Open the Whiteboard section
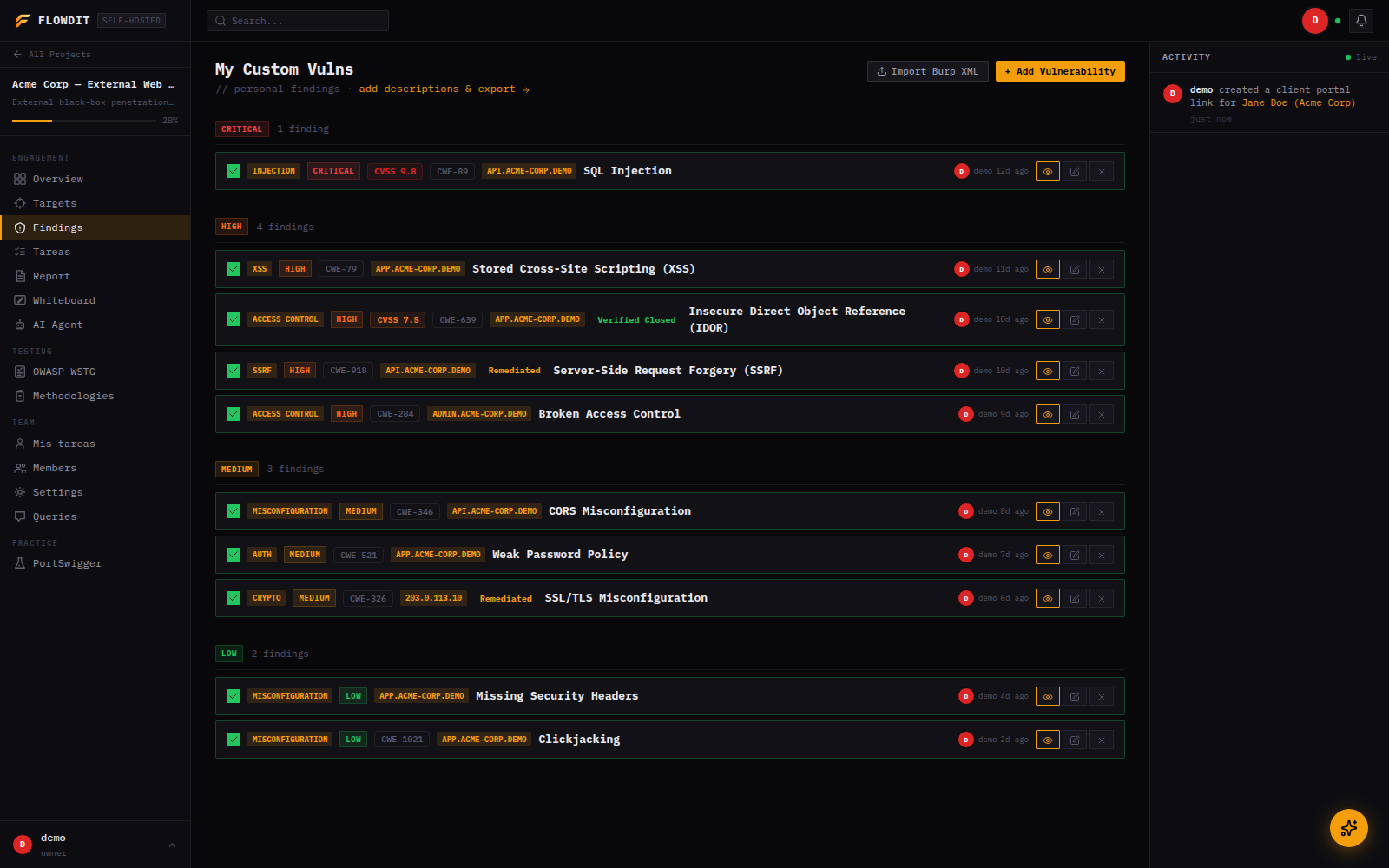This screenshot has width=1389, height=868. (x=95, y=300)
